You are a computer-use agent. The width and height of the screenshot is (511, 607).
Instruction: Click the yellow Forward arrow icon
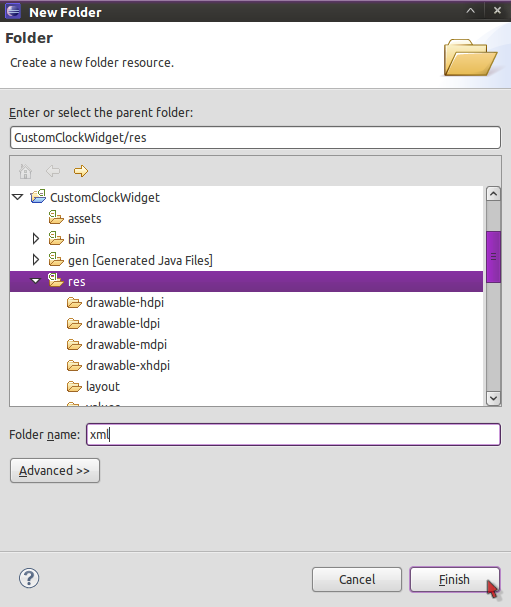pos(81,171)
